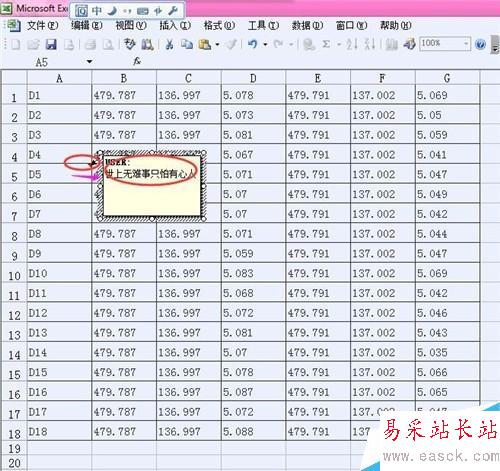Click the IME Chinese mode 中 icon
The image size is (500, 471).
(x=97, y=11)
